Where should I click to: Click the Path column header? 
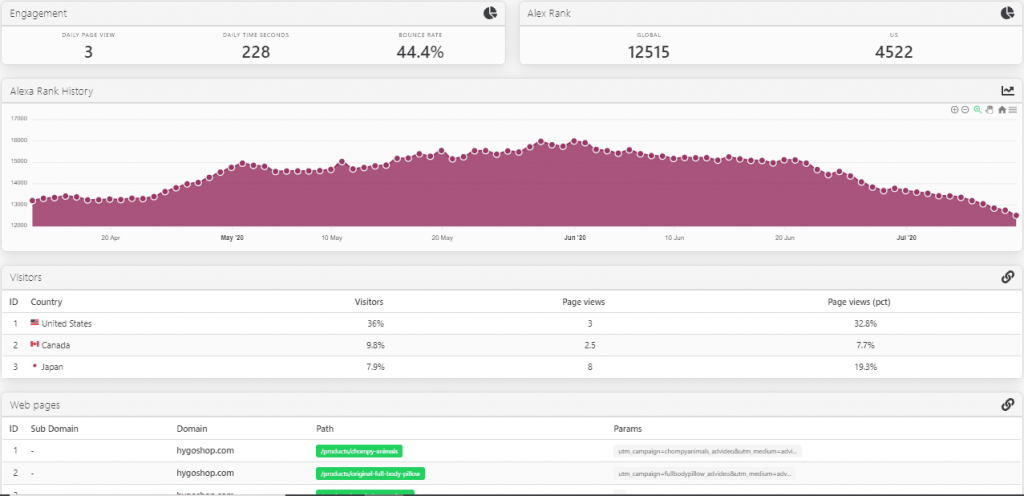pyautogui.click(x=325, y=429)
